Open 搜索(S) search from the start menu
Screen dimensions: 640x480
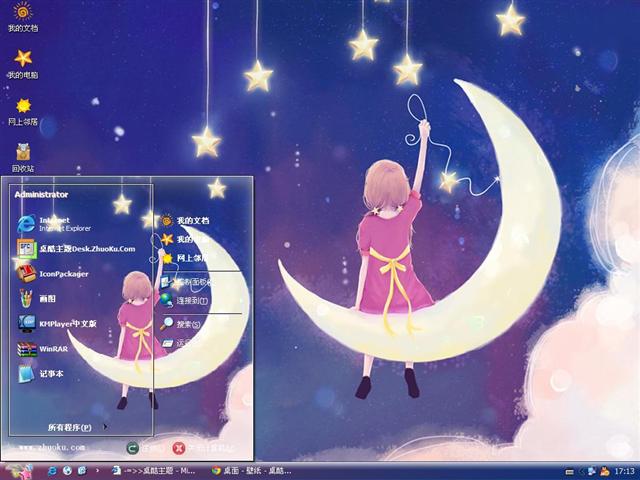point(180,324)
